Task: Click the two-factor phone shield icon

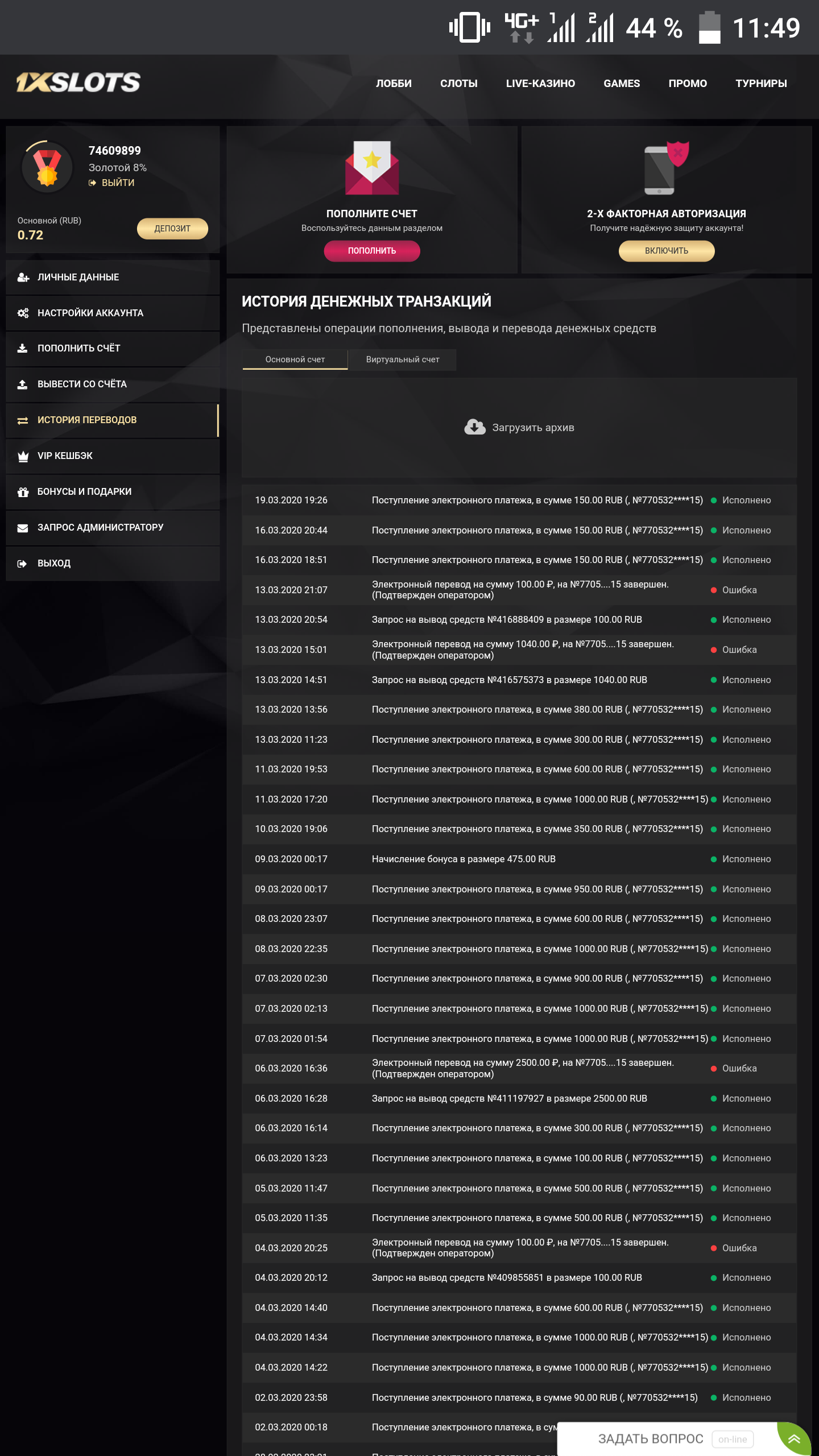Action: 666,168
